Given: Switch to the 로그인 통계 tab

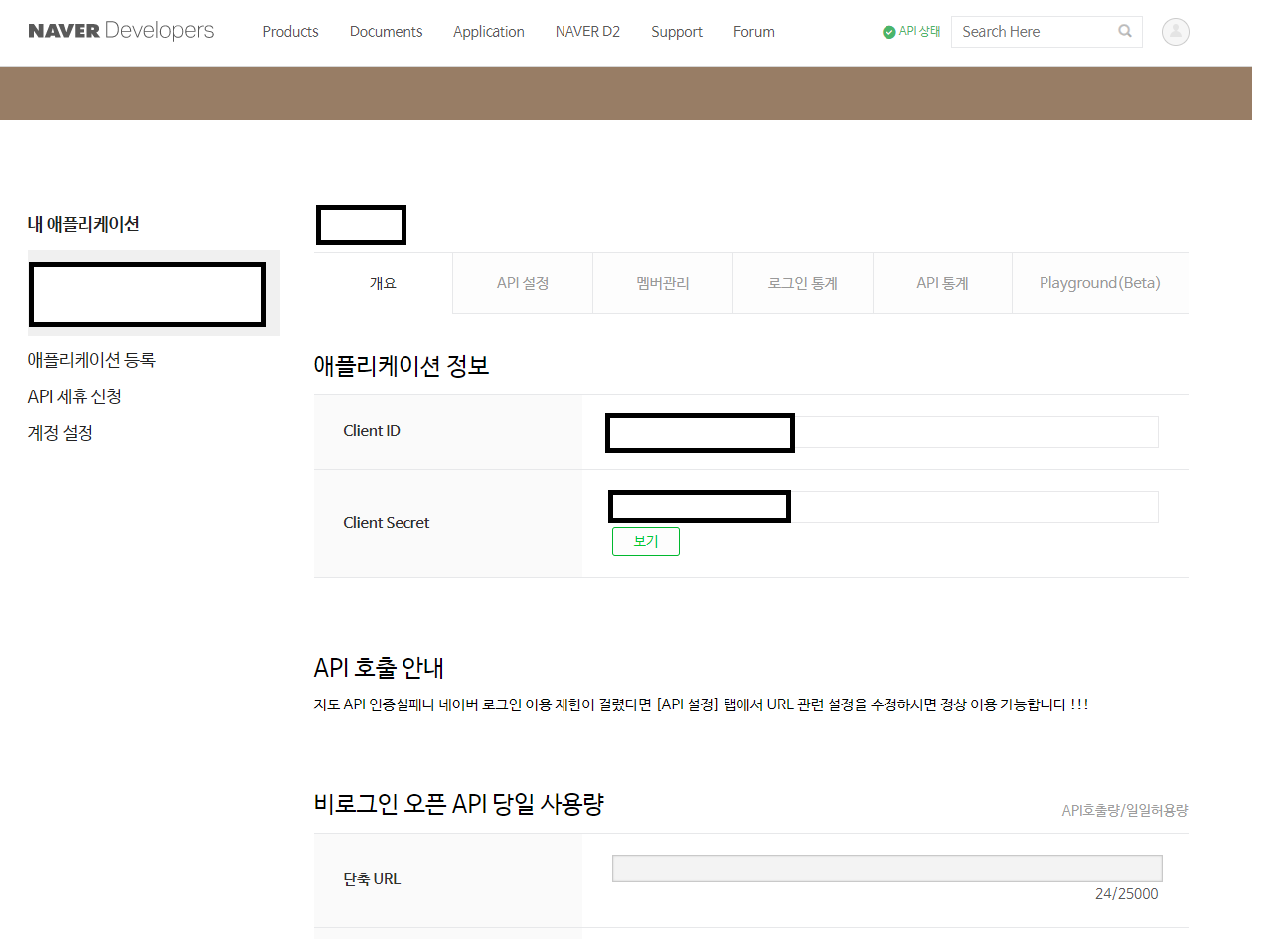Looking at the screenshot, I should click(803, 283).
